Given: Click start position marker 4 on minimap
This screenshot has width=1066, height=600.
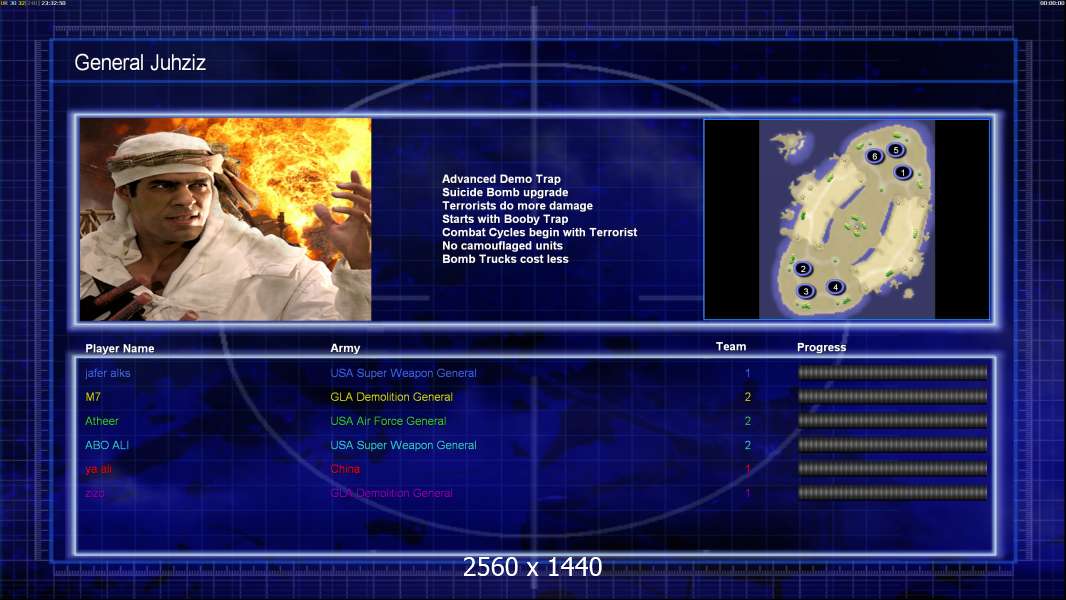Looking at the screenshot, I should point(836,287).
